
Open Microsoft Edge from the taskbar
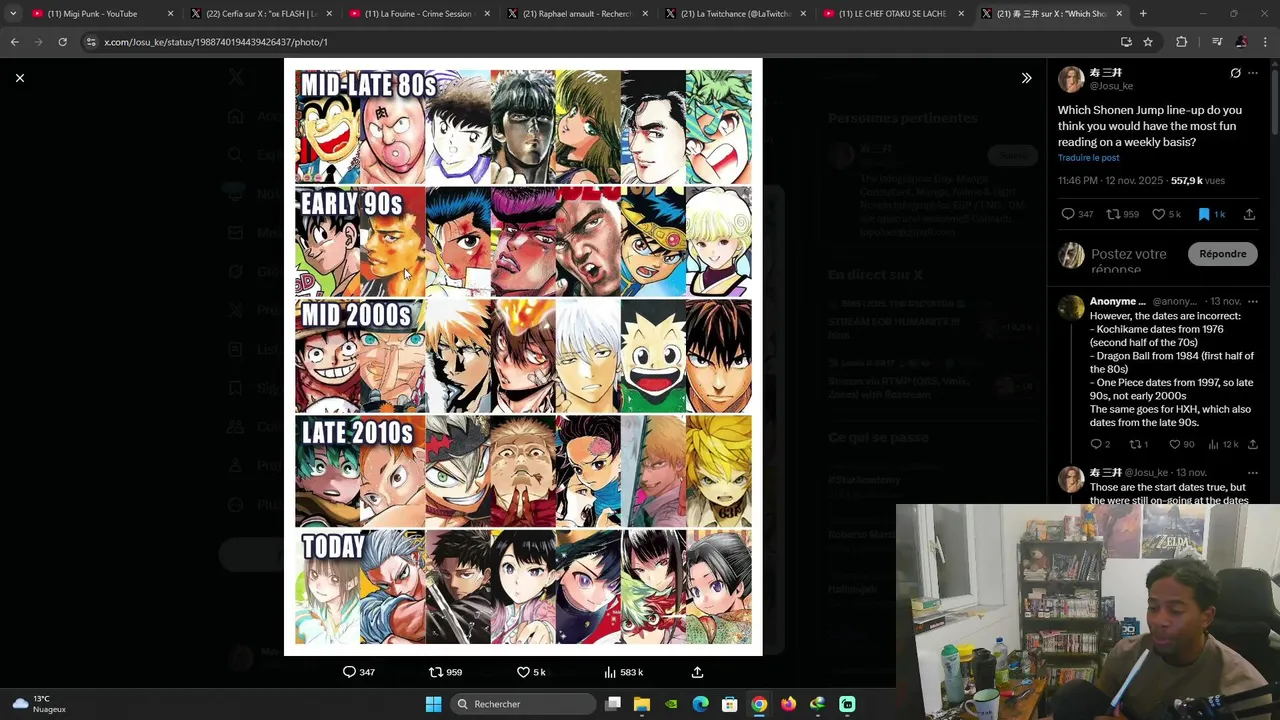700,704
